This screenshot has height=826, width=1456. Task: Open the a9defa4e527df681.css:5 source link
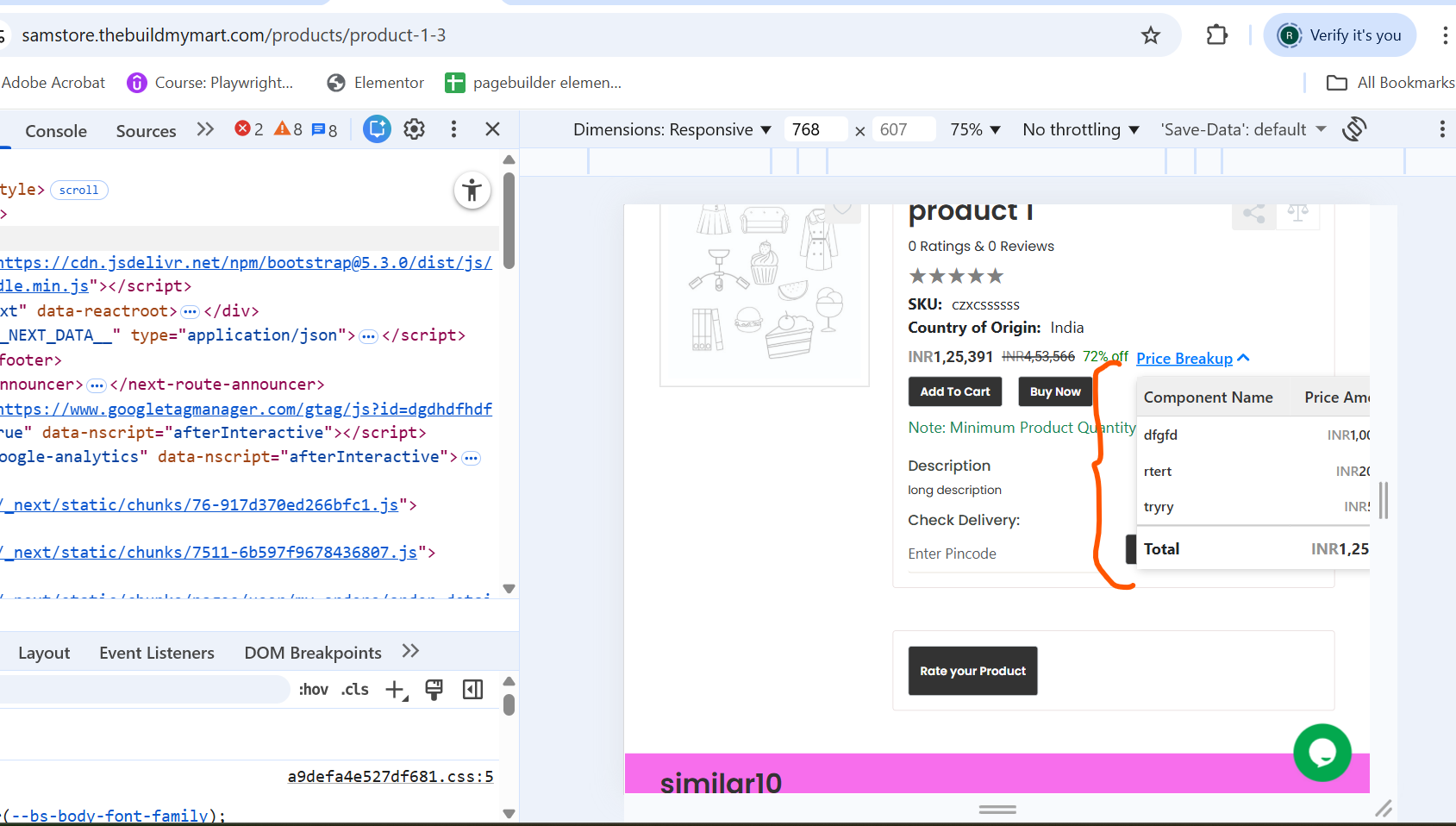point(391,777)
